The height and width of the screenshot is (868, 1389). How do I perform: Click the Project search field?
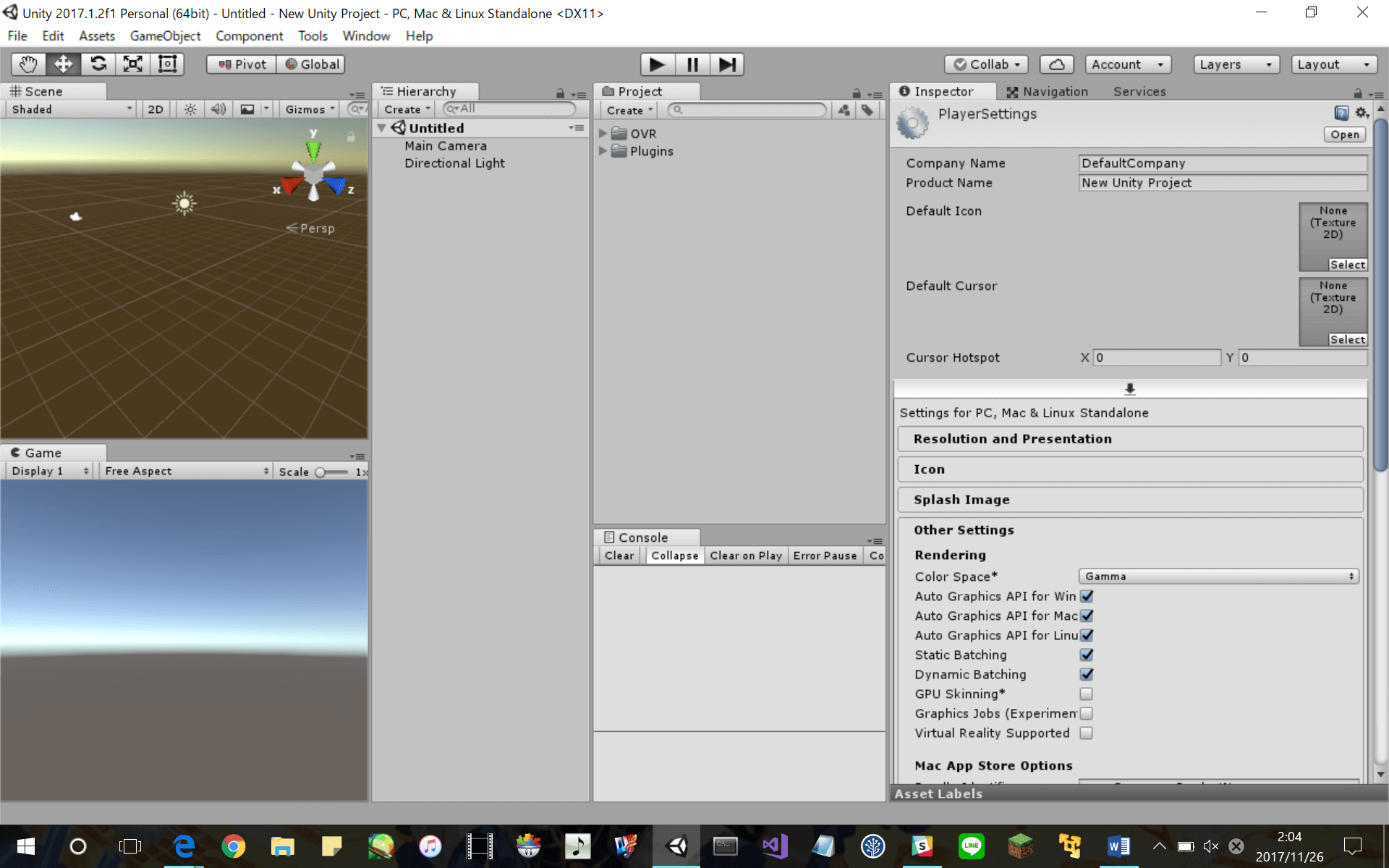pos(747,110)
